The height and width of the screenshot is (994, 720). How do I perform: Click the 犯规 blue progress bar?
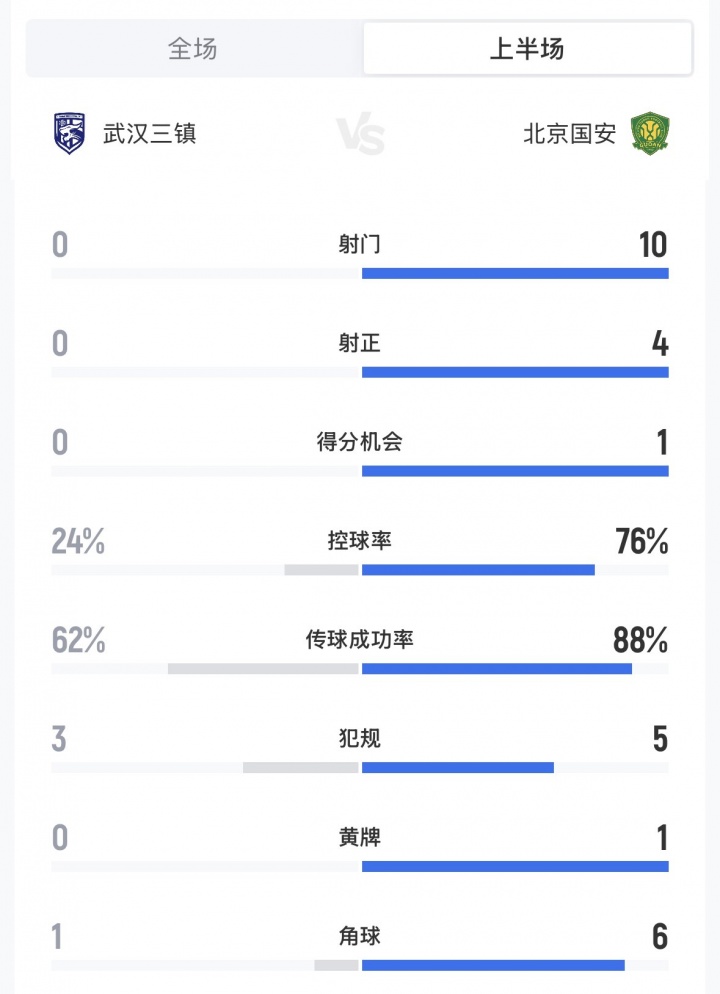pyautogui.click(x=457, y=767)
